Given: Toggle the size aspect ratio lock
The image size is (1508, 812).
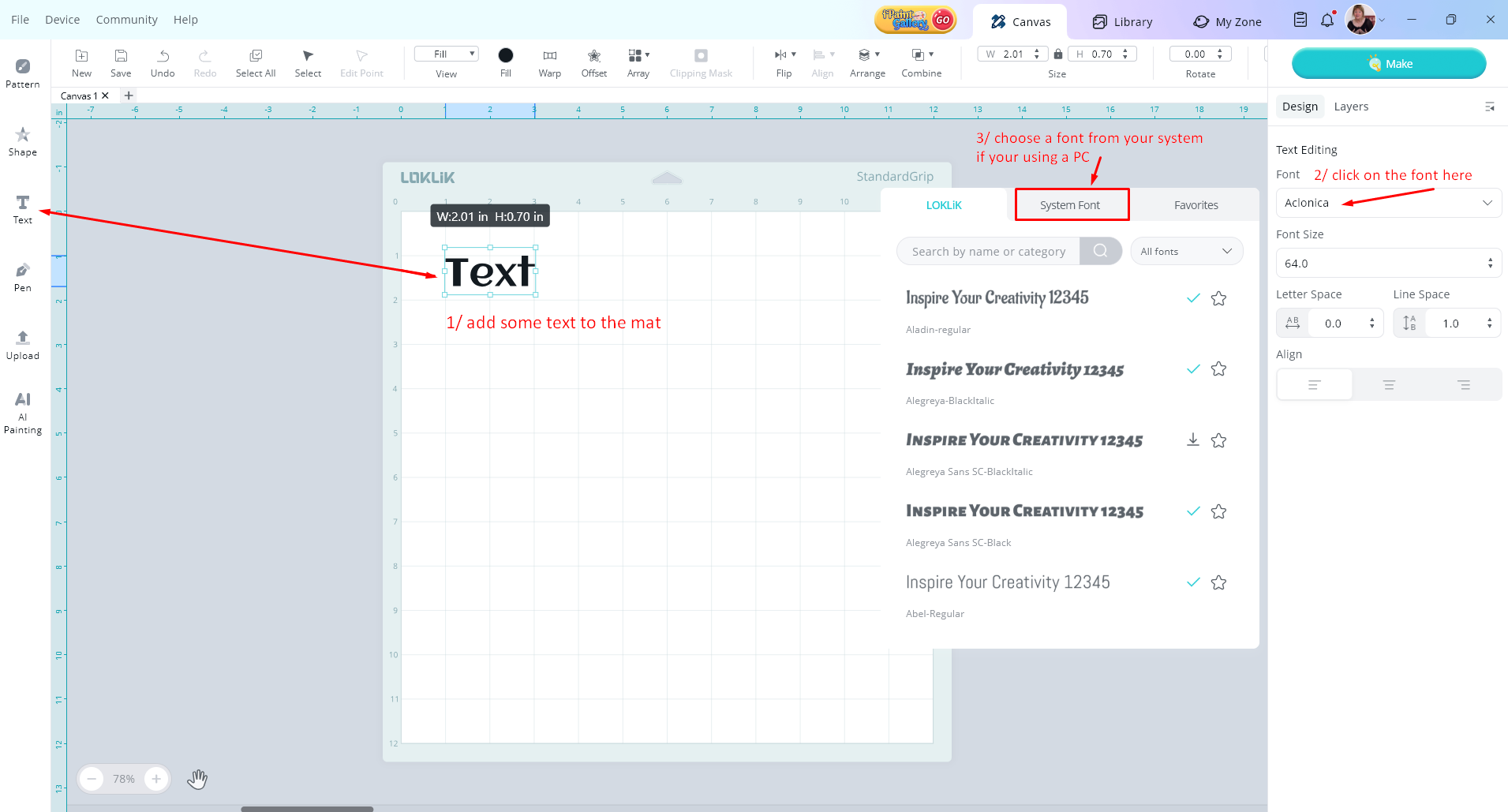Looking at the screenshot, I should coord(1058,54).
